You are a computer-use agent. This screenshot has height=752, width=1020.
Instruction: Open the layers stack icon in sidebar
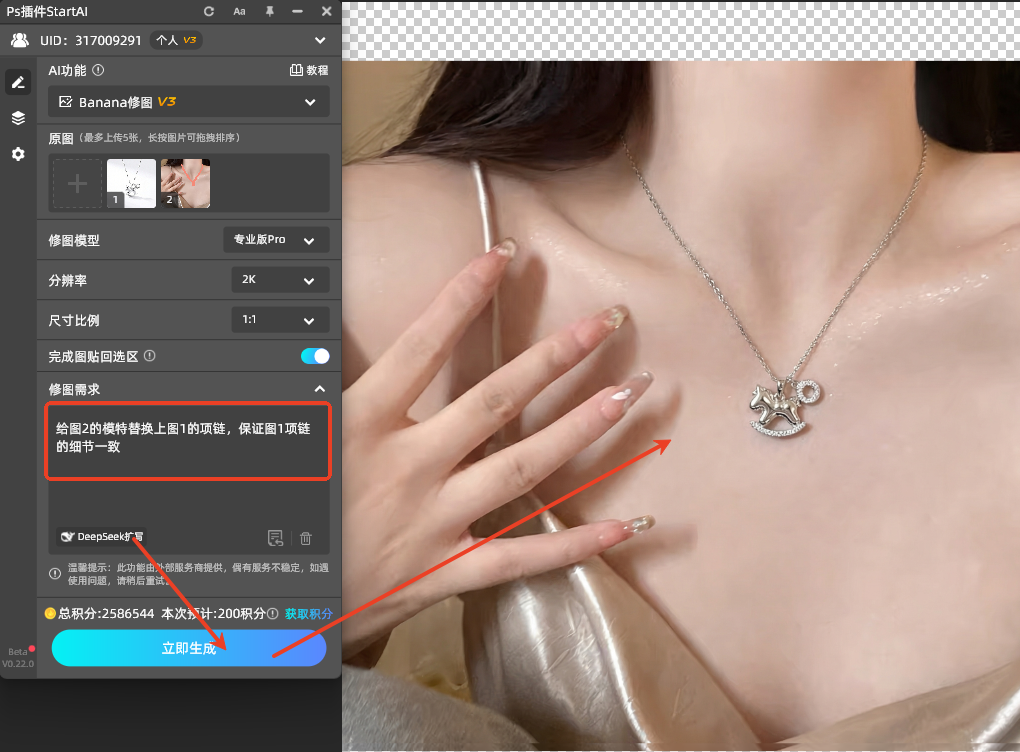(18, 118)
